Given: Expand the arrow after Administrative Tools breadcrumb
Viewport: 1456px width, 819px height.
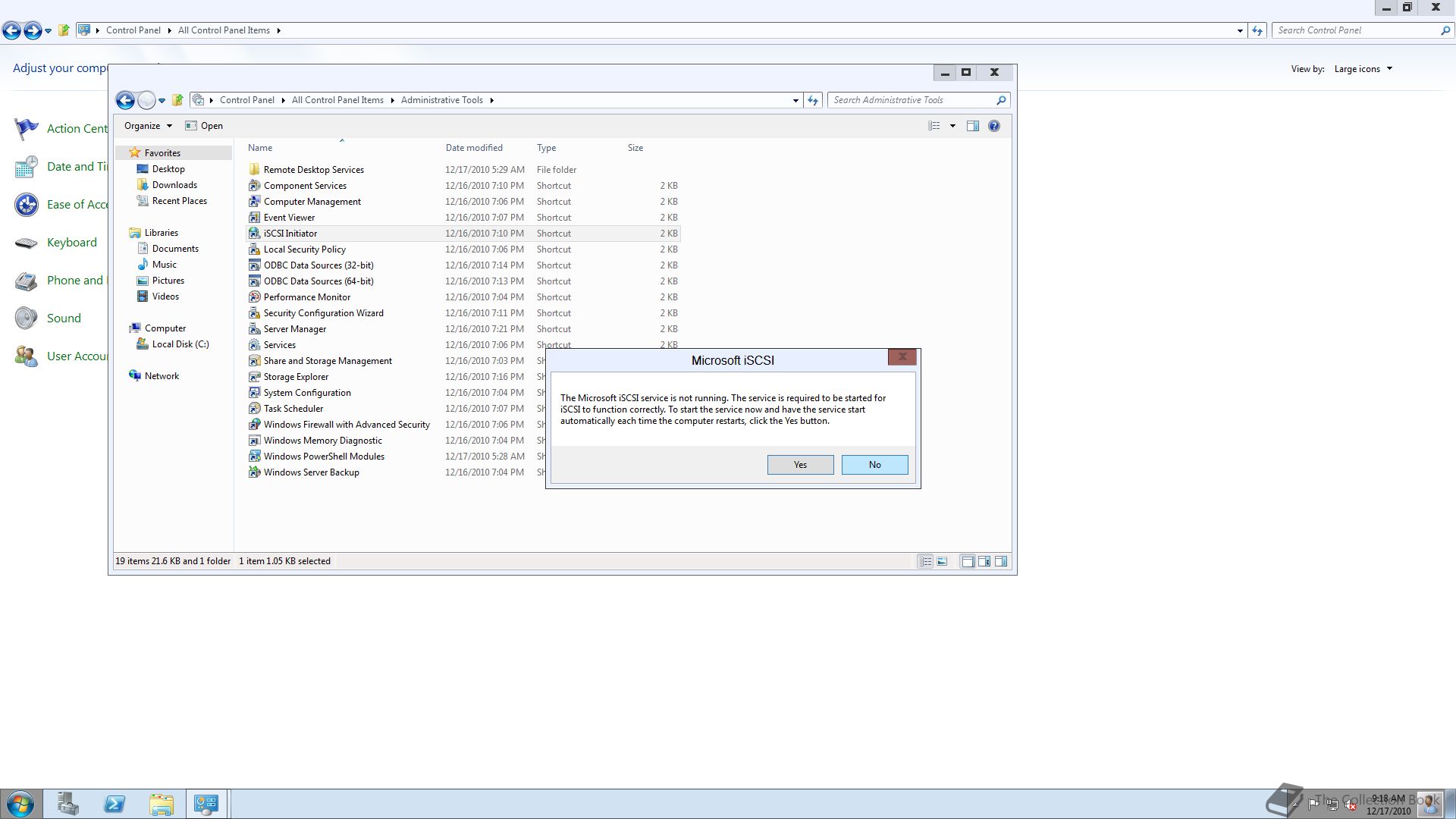Looking at the screenshot, I should [x=491, y=100].
